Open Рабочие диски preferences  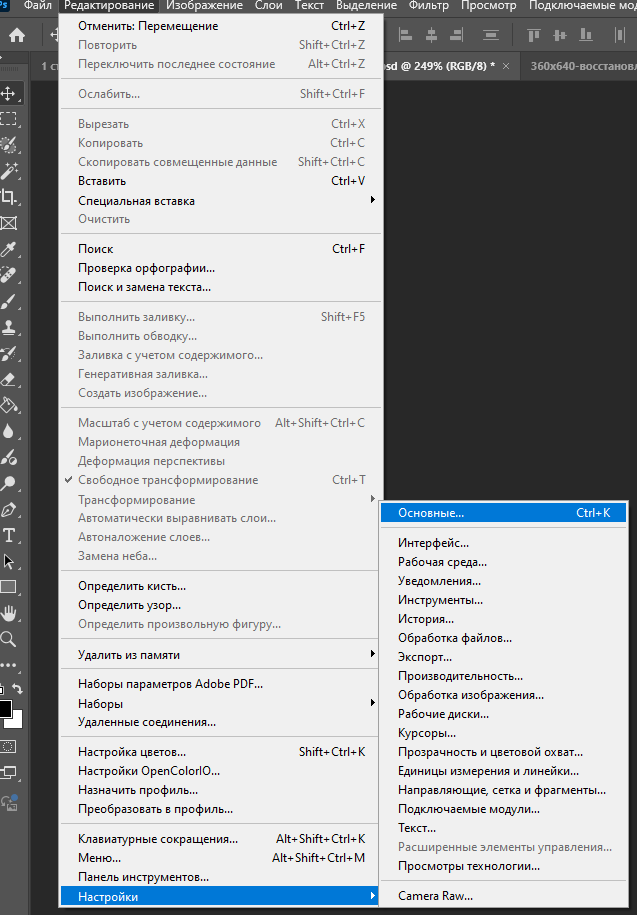pyautogui.click(x=503, y=714)
